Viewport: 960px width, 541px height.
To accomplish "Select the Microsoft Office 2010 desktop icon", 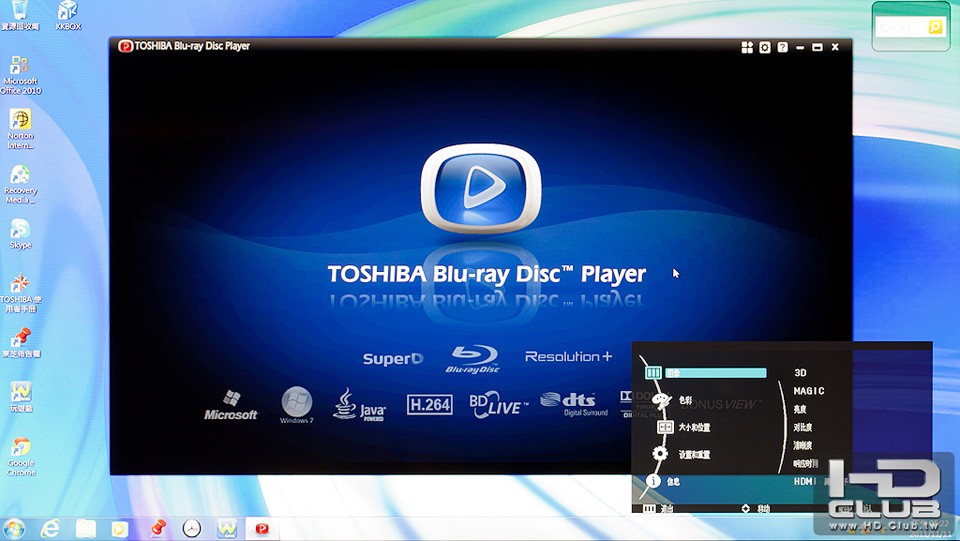I will [x=20, y=75].
